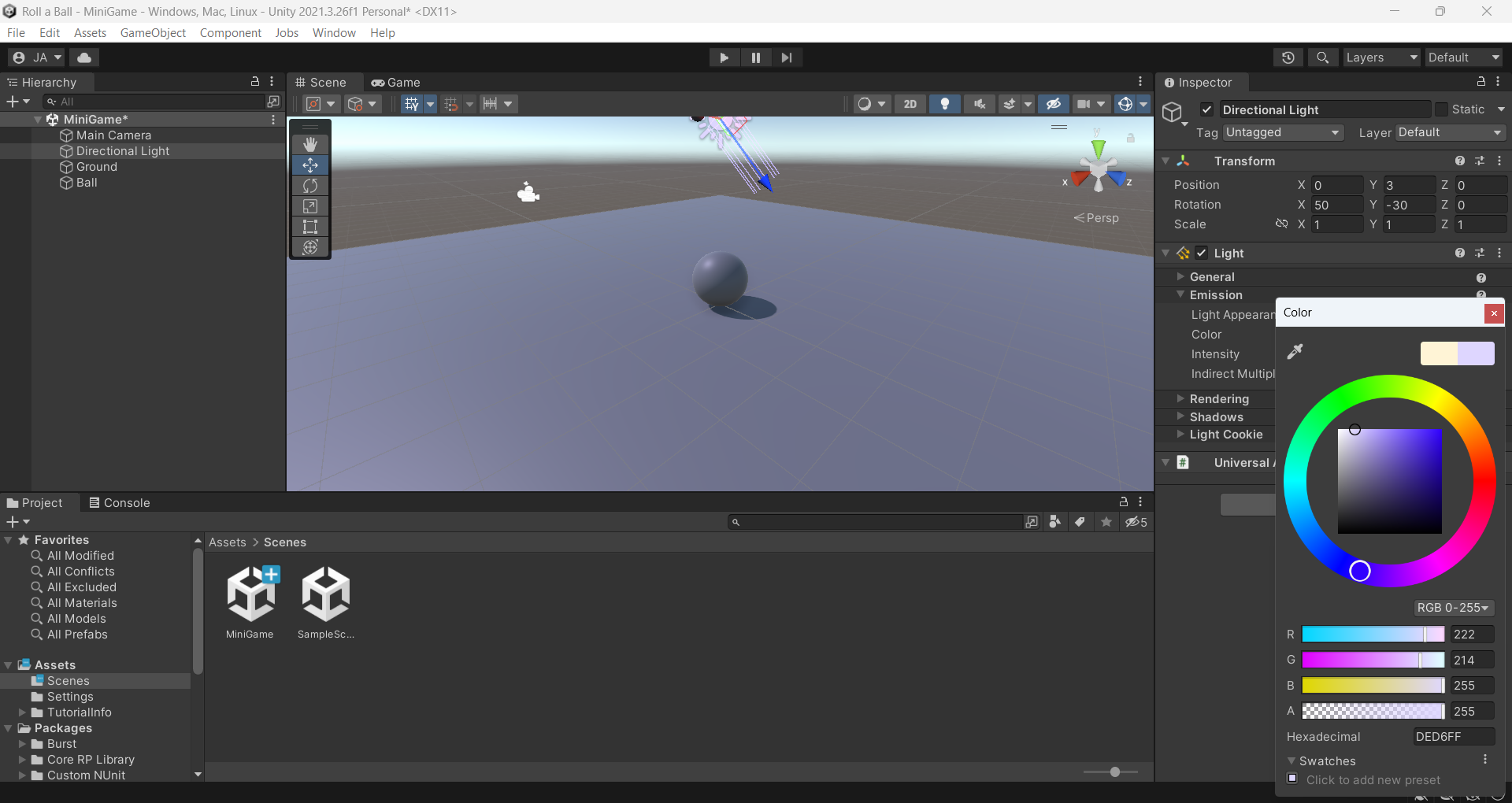Open the Component menu
1512x803 pixels.
point(230,32)
